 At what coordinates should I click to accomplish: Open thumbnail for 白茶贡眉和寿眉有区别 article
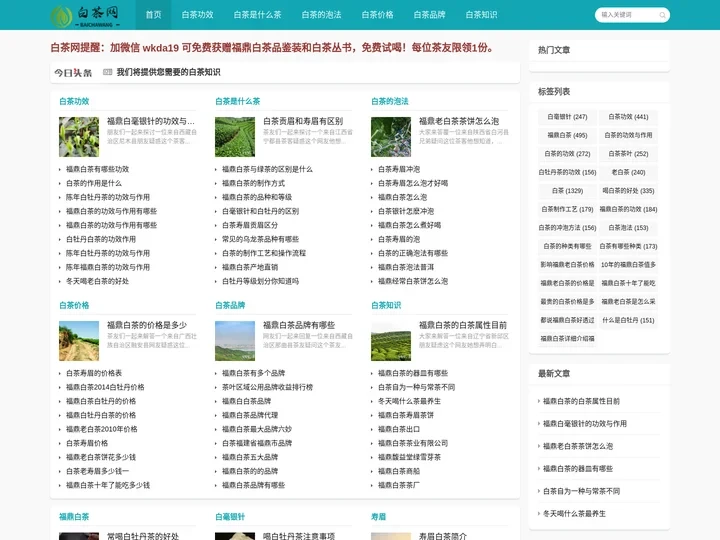[235, 137]
